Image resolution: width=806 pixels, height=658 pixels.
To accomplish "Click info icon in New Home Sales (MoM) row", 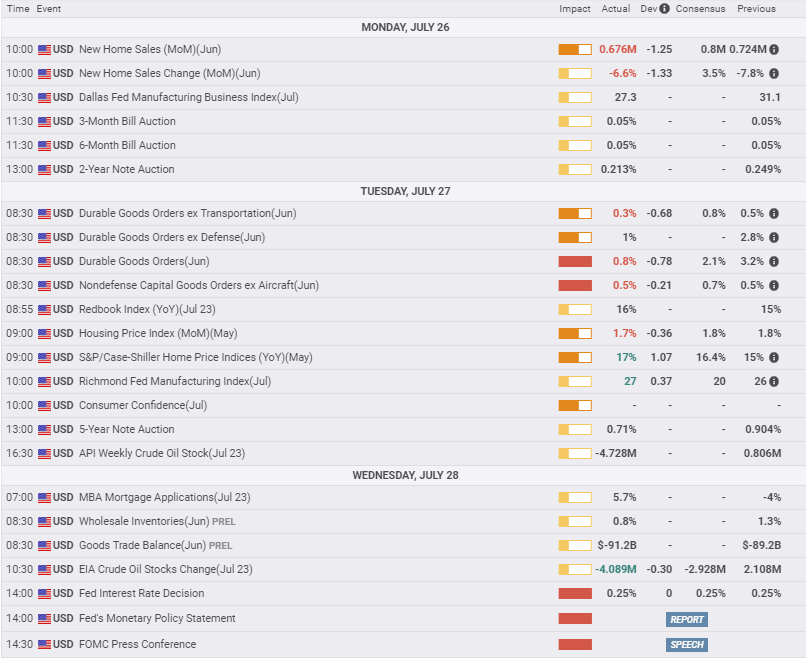I will pos(774,49).
